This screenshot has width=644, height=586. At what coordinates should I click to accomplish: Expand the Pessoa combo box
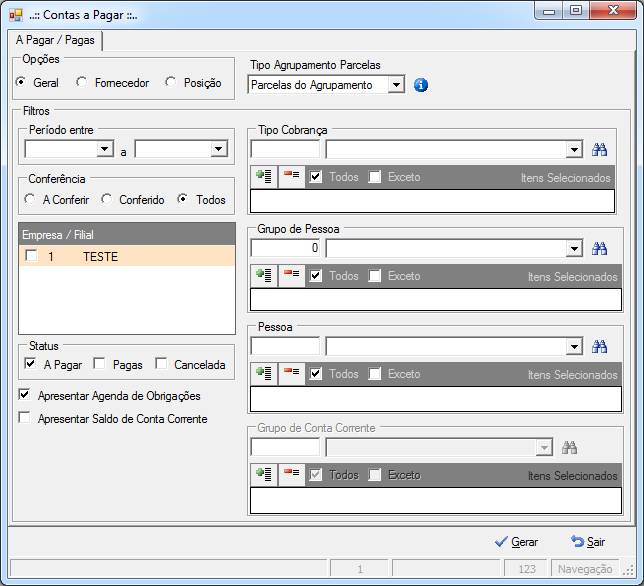click(x=574, y=347)
